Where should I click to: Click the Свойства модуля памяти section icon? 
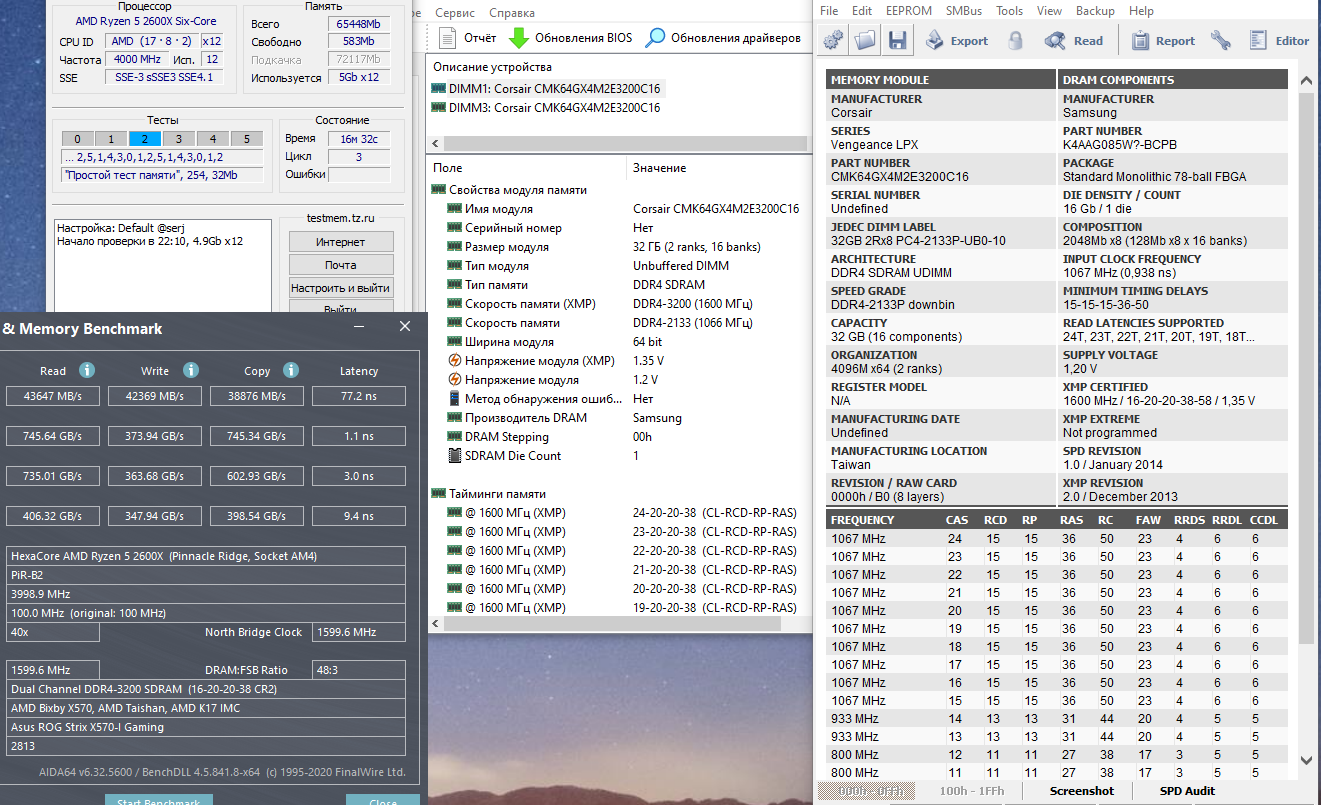[x=438, y=190]
